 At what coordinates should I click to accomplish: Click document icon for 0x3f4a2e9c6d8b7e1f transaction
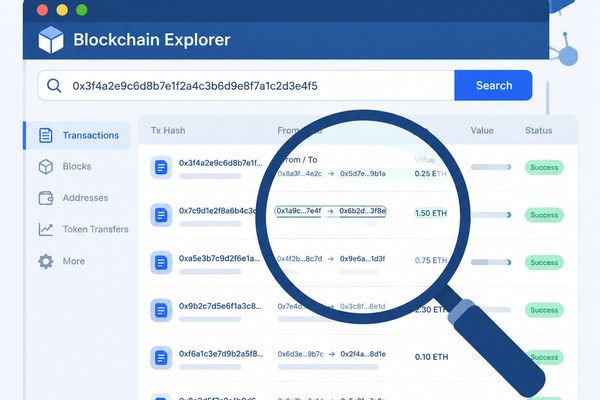pos(161,167)
